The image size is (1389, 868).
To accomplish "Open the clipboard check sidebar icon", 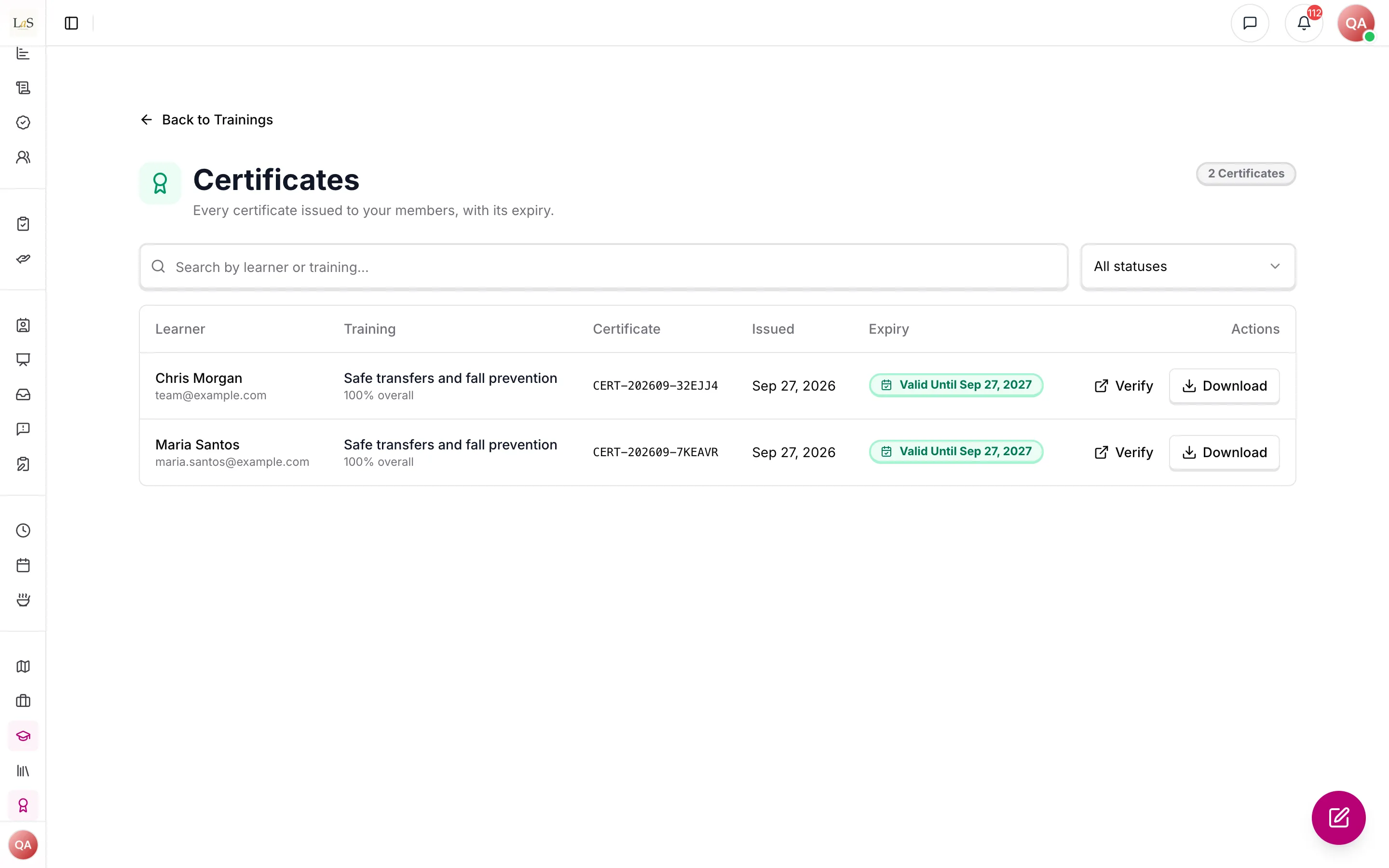I will click(23, 224).
